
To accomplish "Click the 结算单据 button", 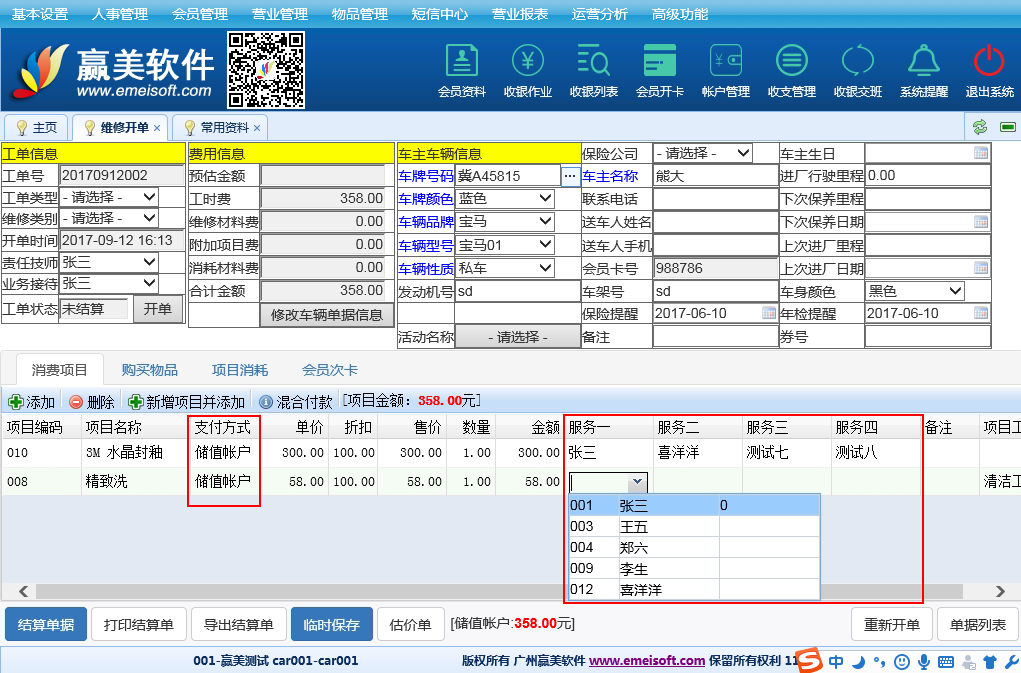I will click(x=46, y=625).
